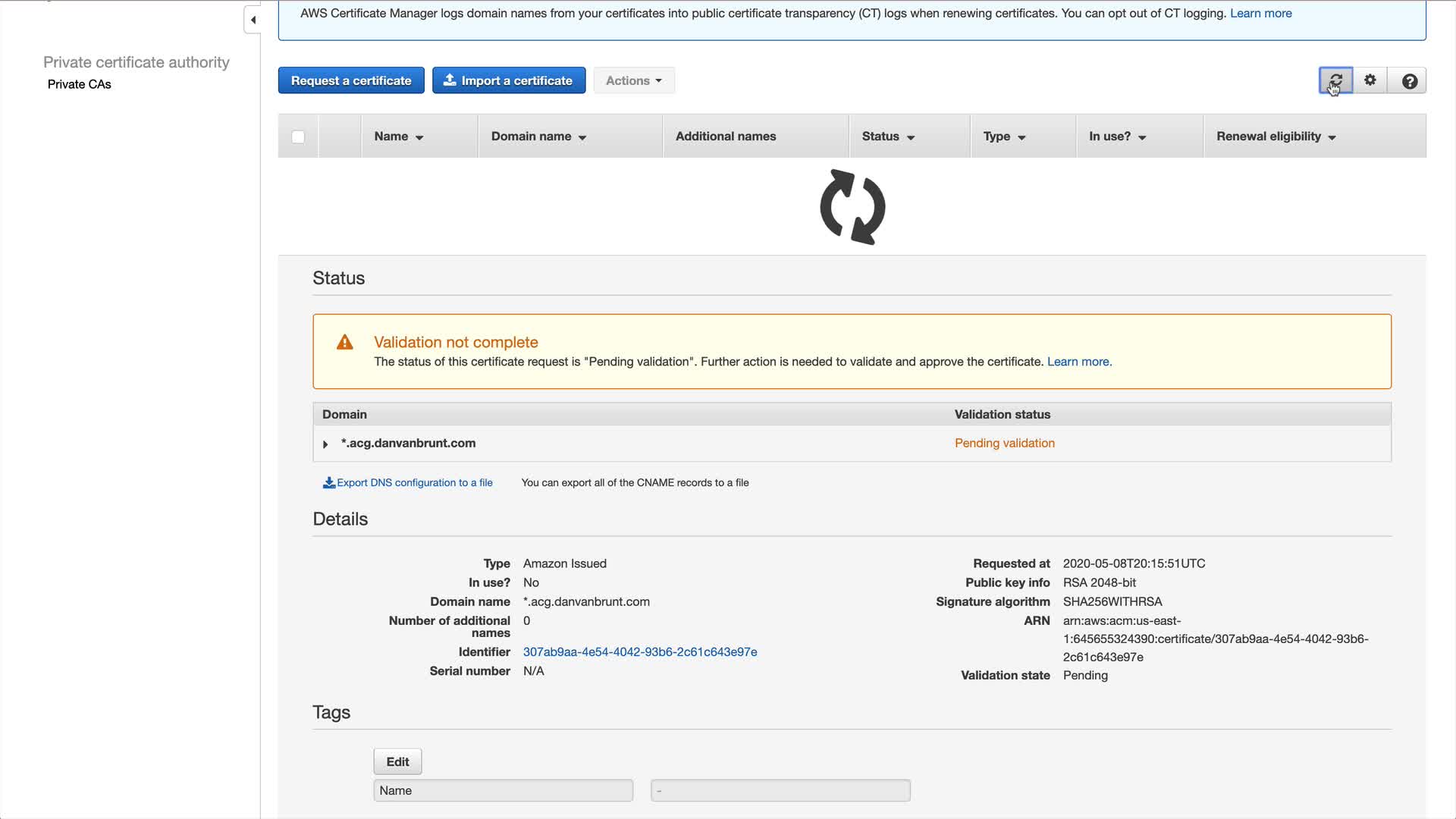Collapse the left sidebar panel arrow
Screen dimensions: 1456x819
(253, 20)
